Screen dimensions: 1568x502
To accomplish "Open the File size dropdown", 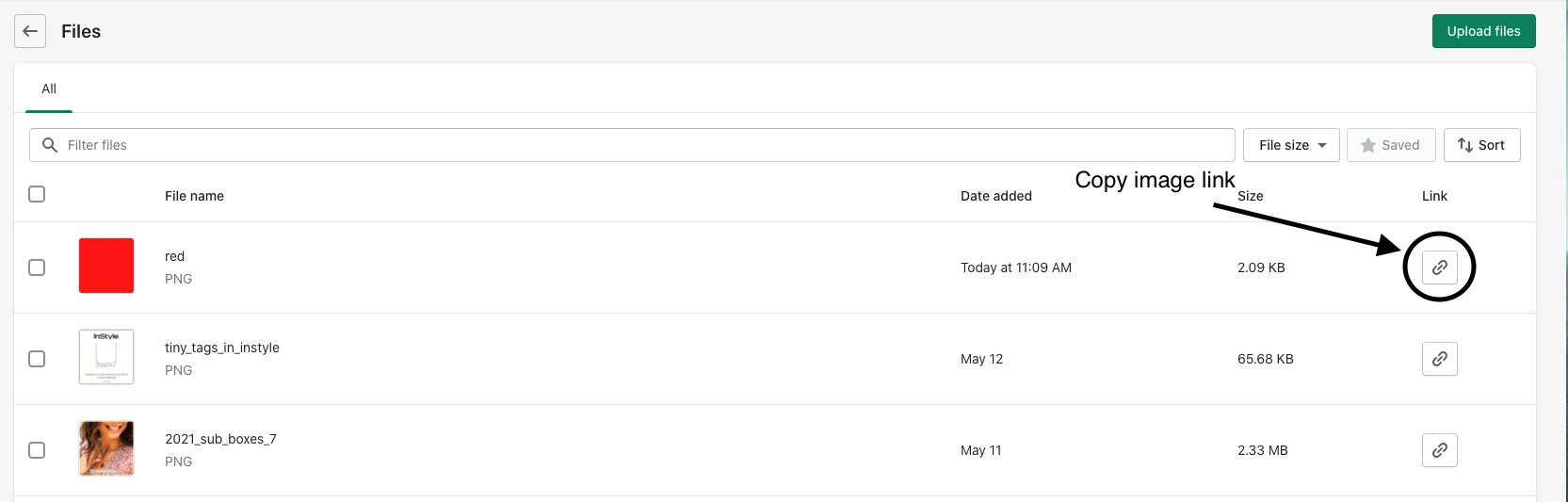I will click(1291, 145).
